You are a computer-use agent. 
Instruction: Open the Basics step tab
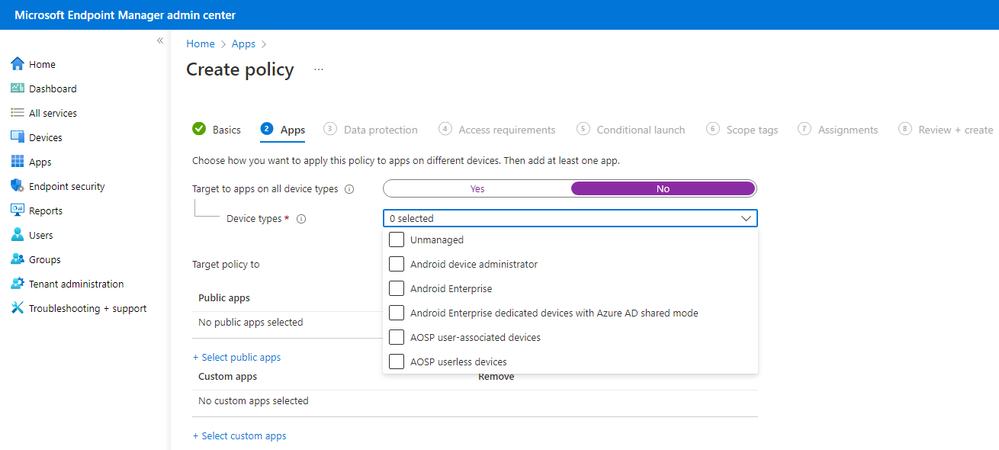point(217,129)
